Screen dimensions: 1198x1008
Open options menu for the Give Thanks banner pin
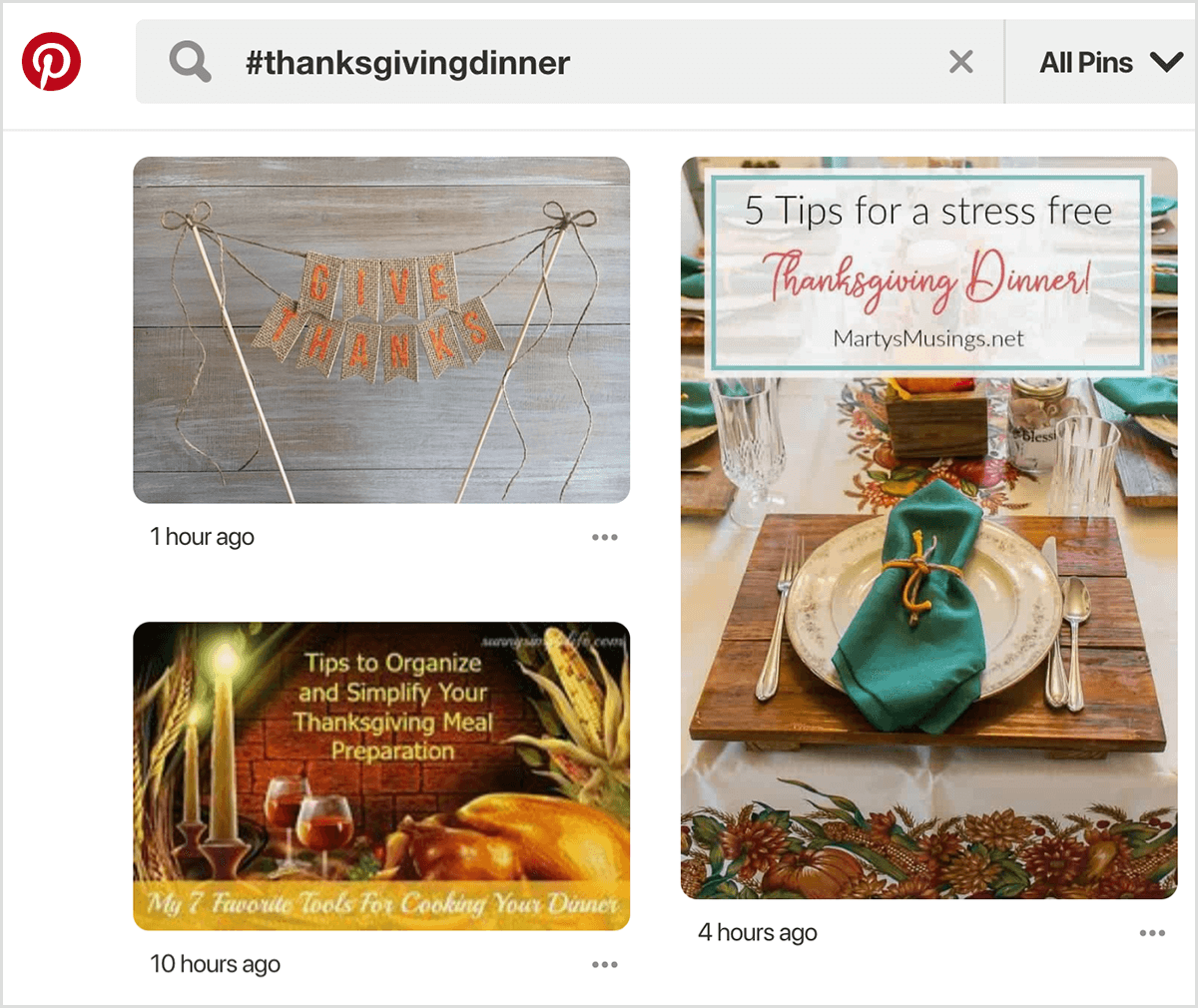point(604,537)
